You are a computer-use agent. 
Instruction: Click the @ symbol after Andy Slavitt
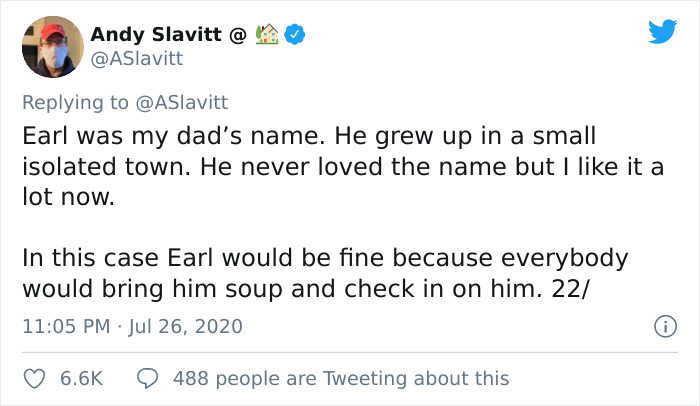click(x=237, y=36)
